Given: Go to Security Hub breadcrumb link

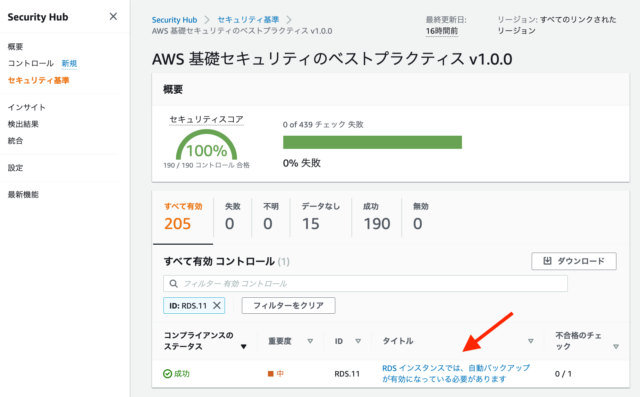Looking at the screenshot, I should point(174,20).
